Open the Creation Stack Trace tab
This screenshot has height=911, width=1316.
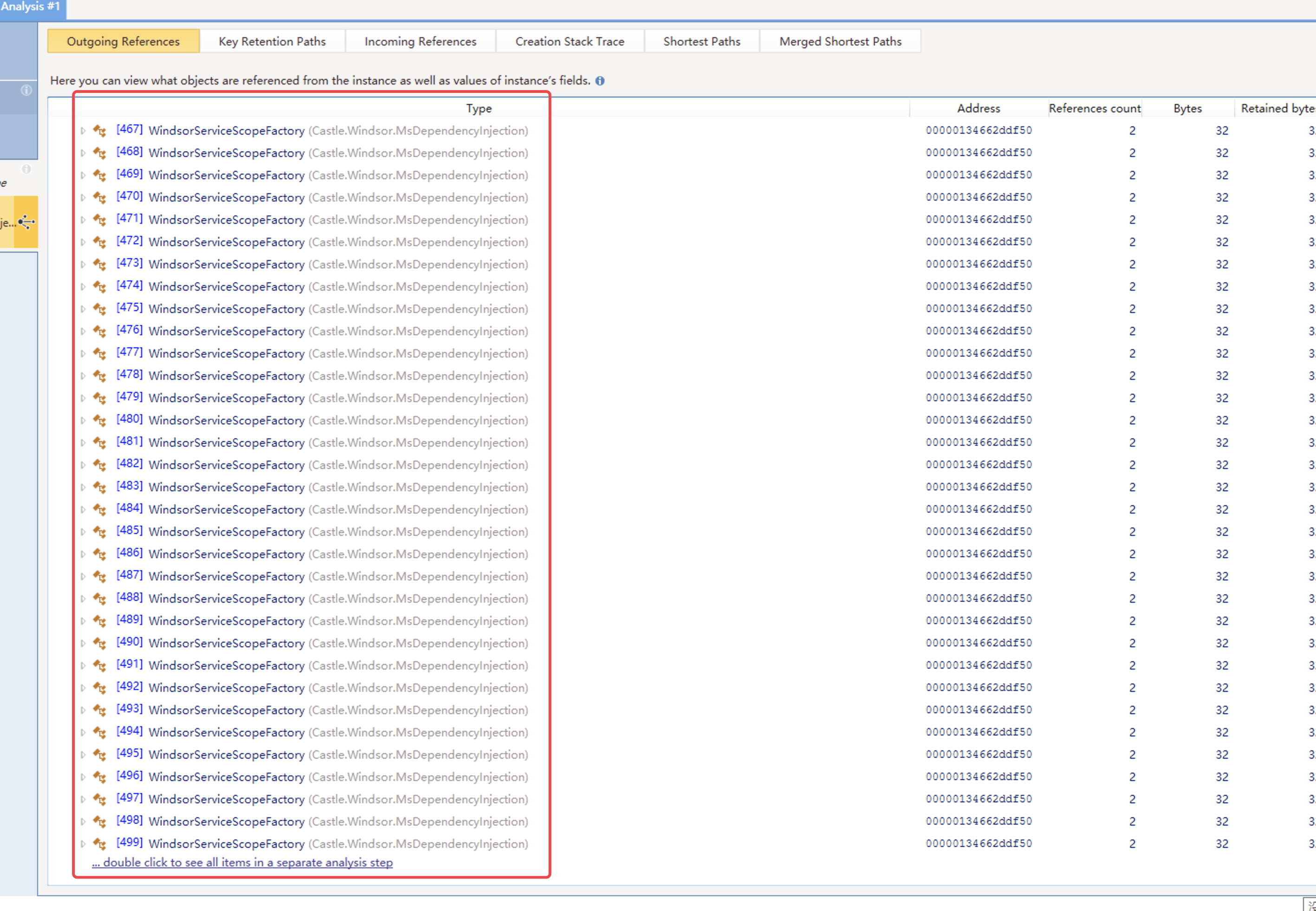click(570, 40)
